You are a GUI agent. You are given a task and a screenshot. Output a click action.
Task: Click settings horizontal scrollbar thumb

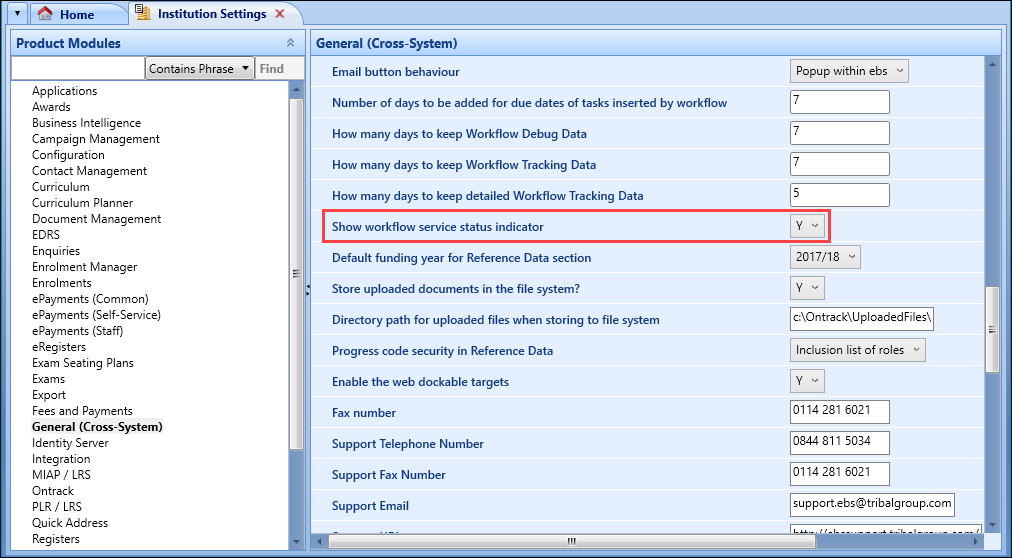tap(571, 541)
